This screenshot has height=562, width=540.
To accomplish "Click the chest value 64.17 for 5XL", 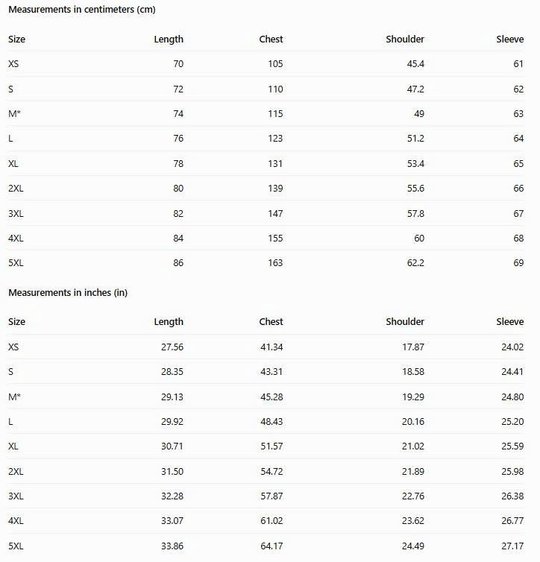I will [x=271, y=546].
